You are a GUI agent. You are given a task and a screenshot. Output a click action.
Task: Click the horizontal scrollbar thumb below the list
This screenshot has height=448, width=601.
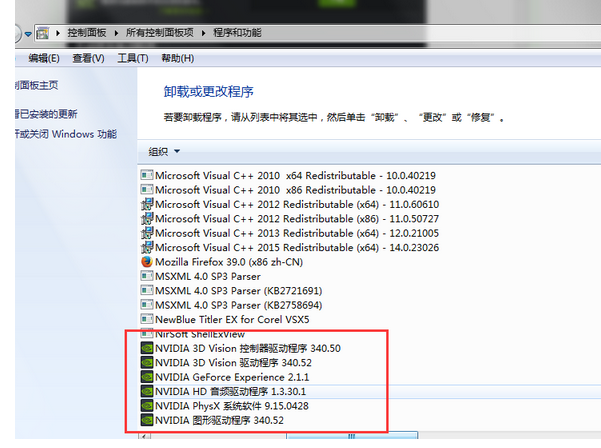(x=352, y=436)
